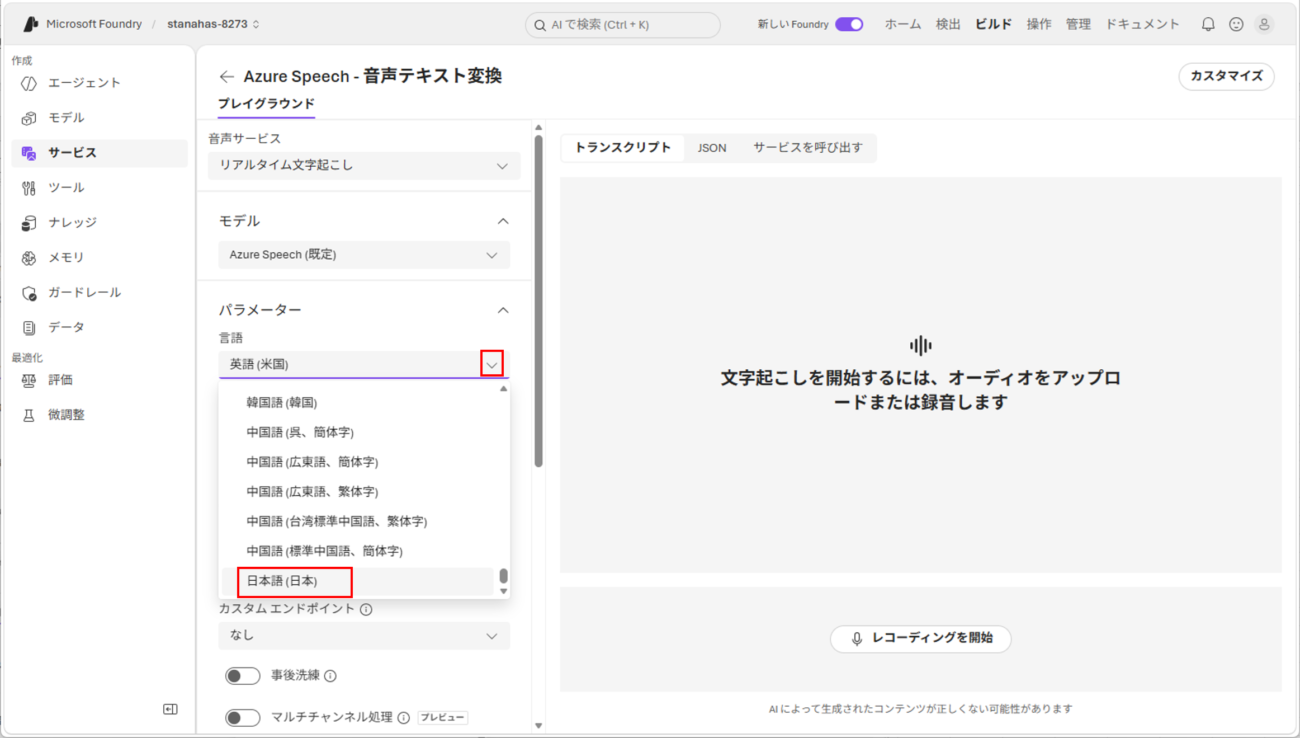Open the 音声サービス dropdown
The image size is (1300, 738).
(364, 166)
